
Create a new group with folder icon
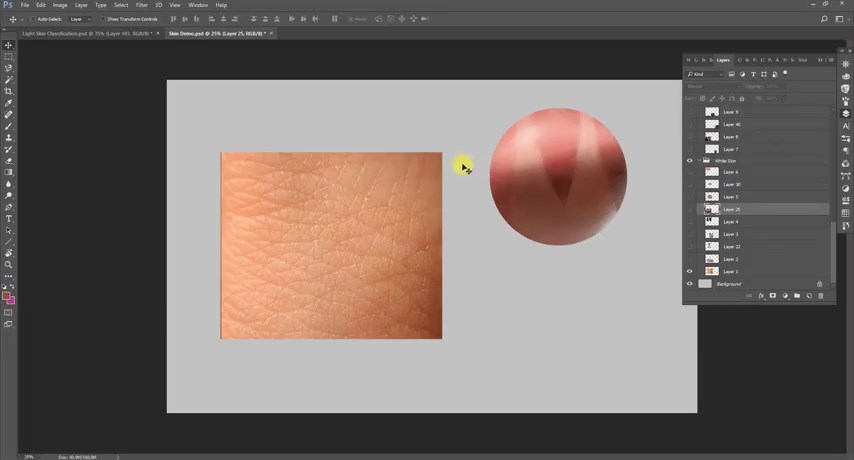797,296
